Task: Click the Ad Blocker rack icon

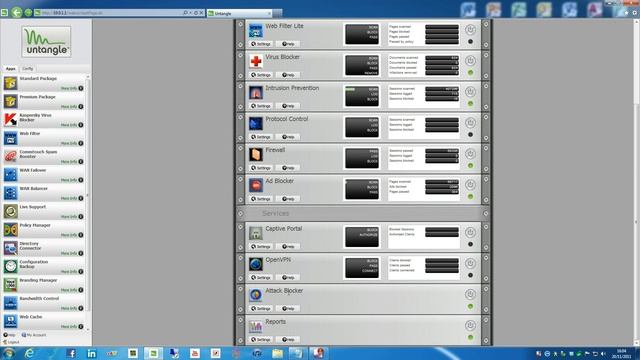Action: coord(256,186)
